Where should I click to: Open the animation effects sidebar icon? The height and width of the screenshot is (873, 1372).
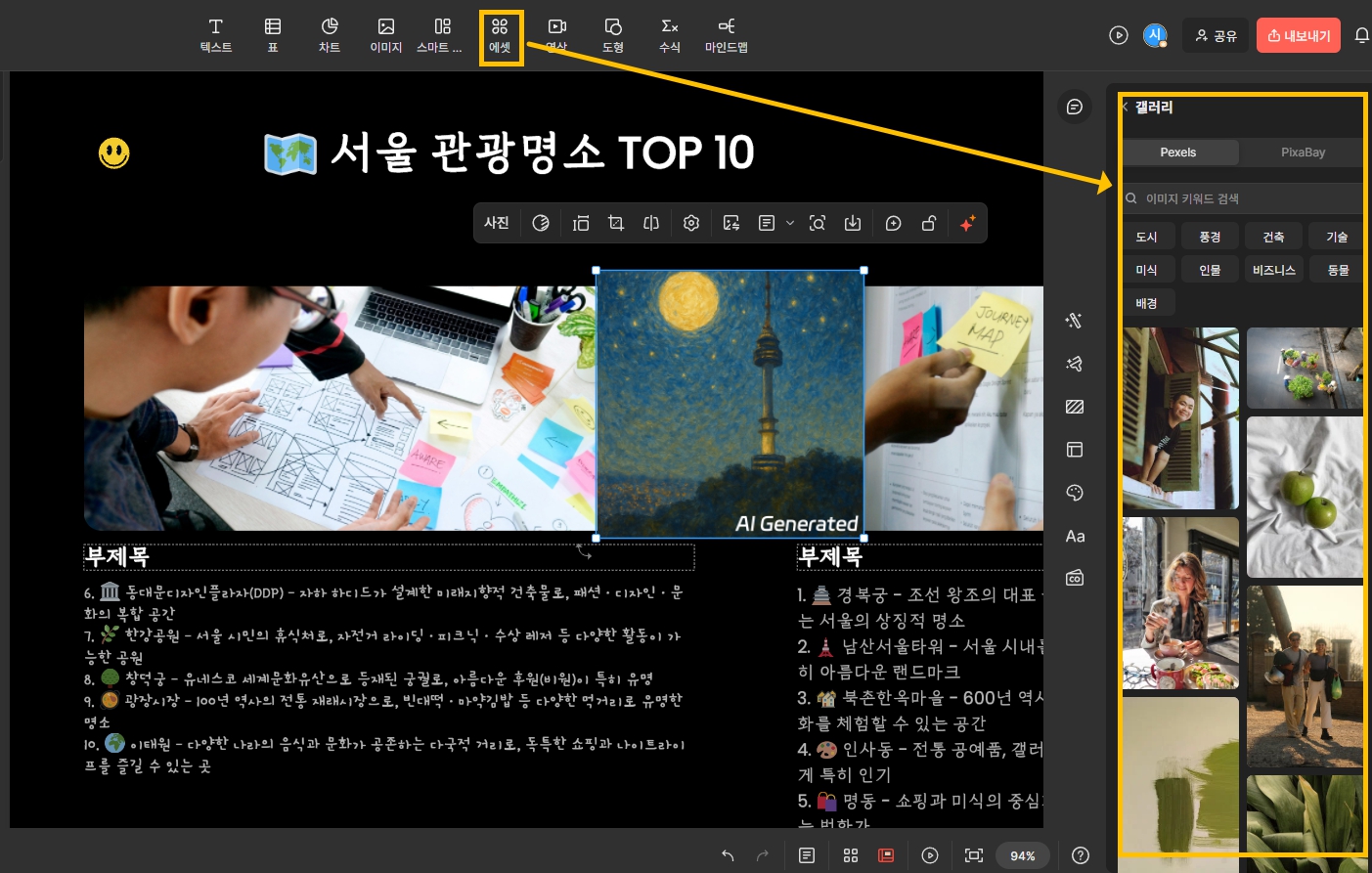tap(1075, 364)
